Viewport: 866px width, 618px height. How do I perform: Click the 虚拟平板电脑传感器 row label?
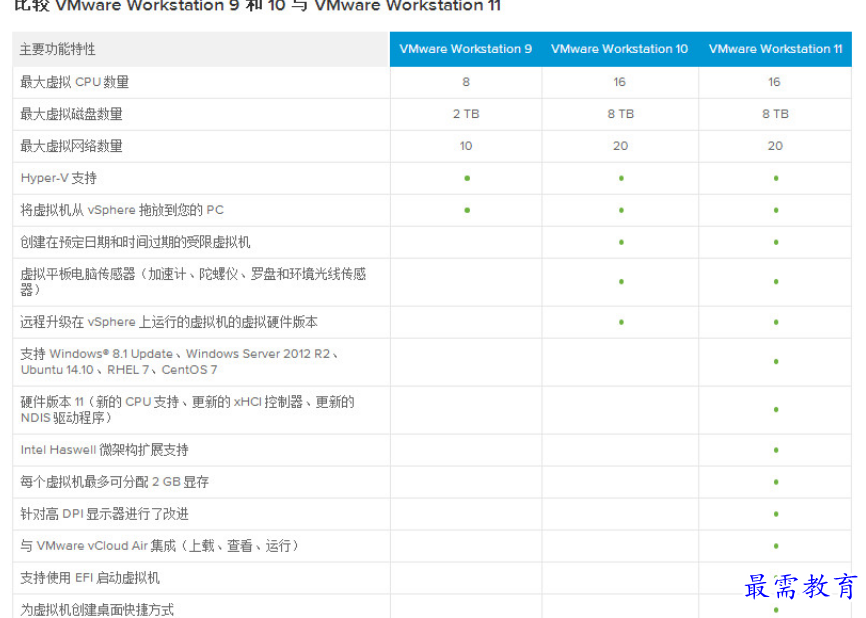pos(193,282)
